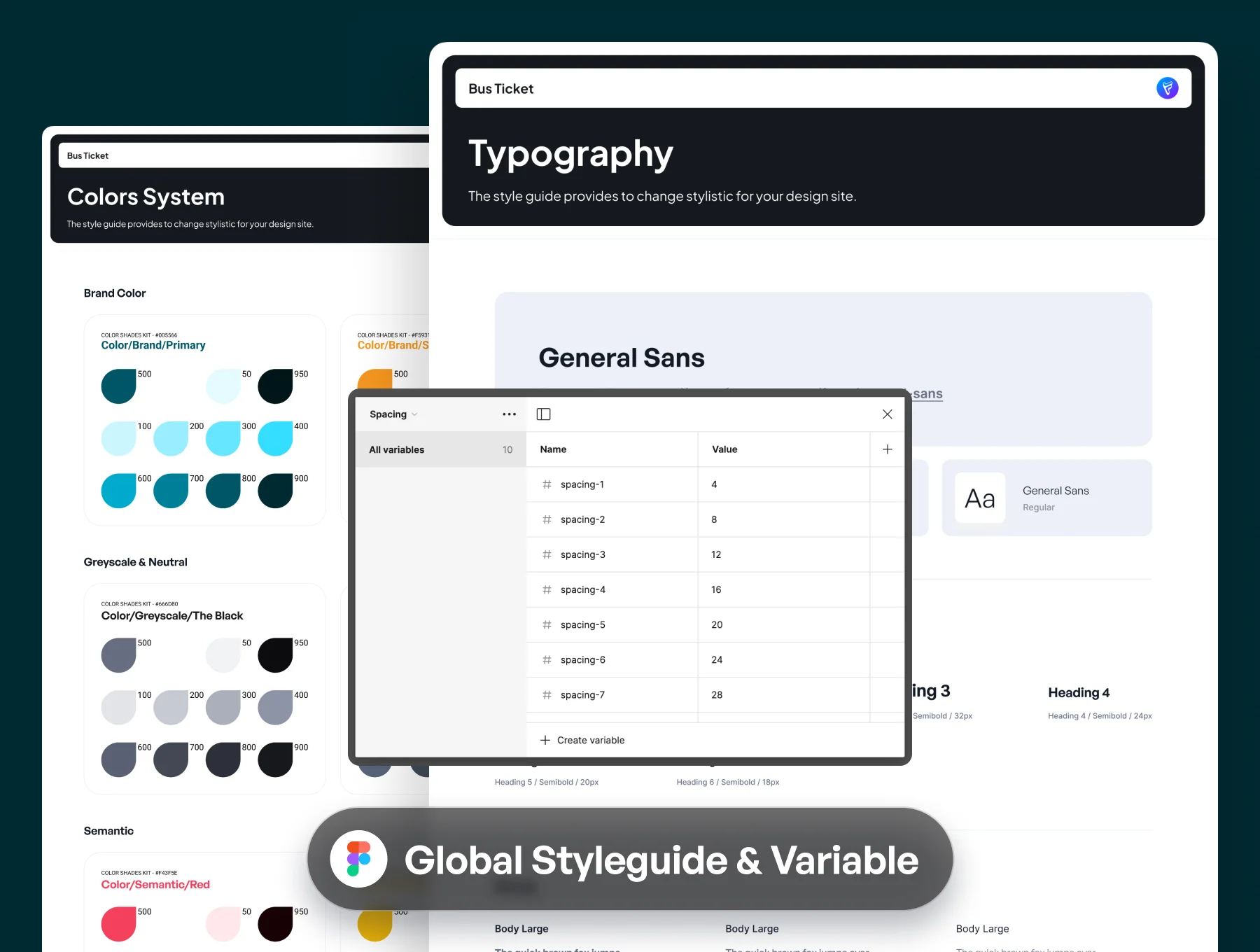
Task: Toggle the sidebar panel icon
Action: click(543, 414)
